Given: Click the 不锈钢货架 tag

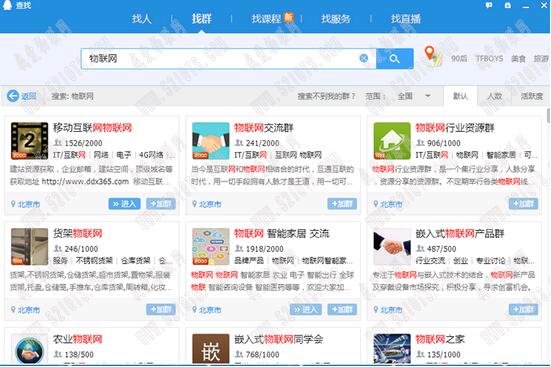Looking at the screenshot, I should pyautogui.click(x=94, y=261).
